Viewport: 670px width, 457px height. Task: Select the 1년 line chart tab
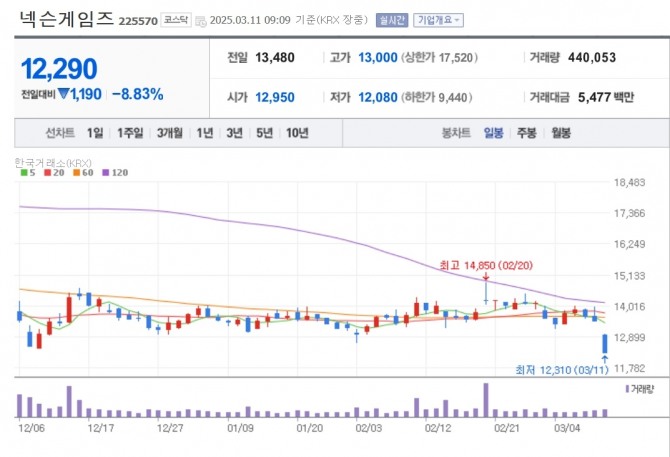(x=205, y=133)
